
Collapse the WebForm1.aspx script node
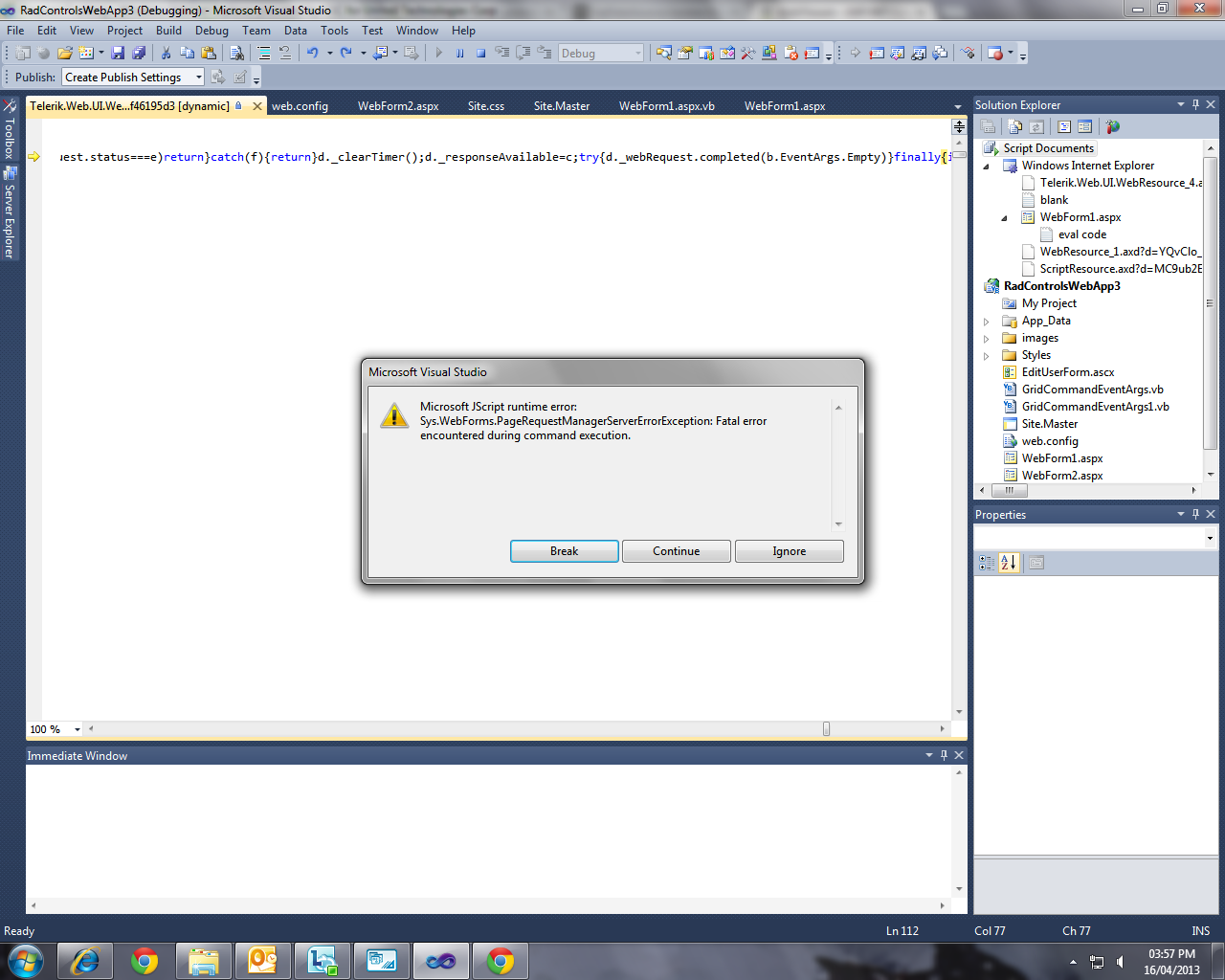point(1005,218)
